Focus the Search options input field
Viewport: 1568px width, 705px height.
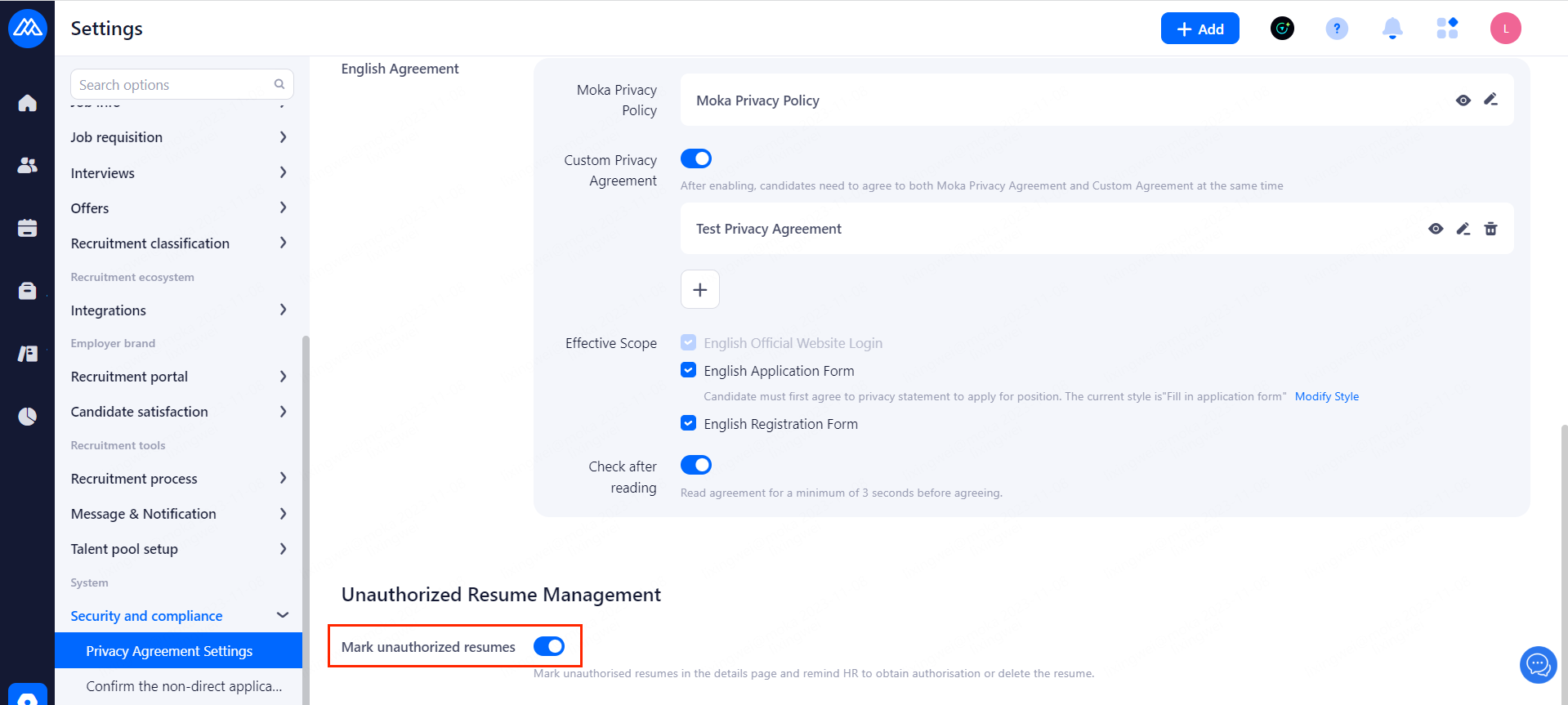(x=173, y=85)
